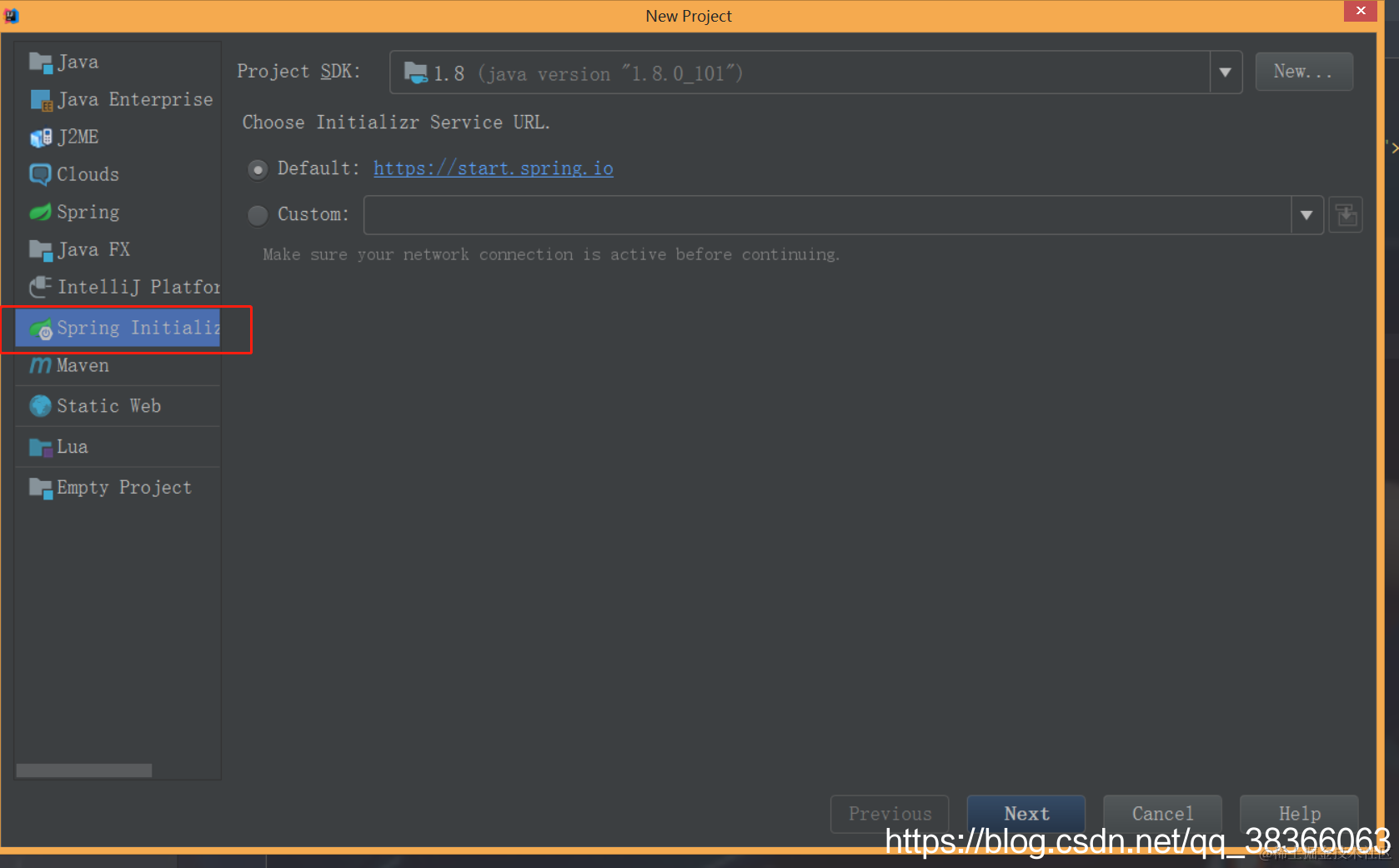1399x868 pixels.
Task: Click the New... SDK button
Action: tap(1303, 72)
